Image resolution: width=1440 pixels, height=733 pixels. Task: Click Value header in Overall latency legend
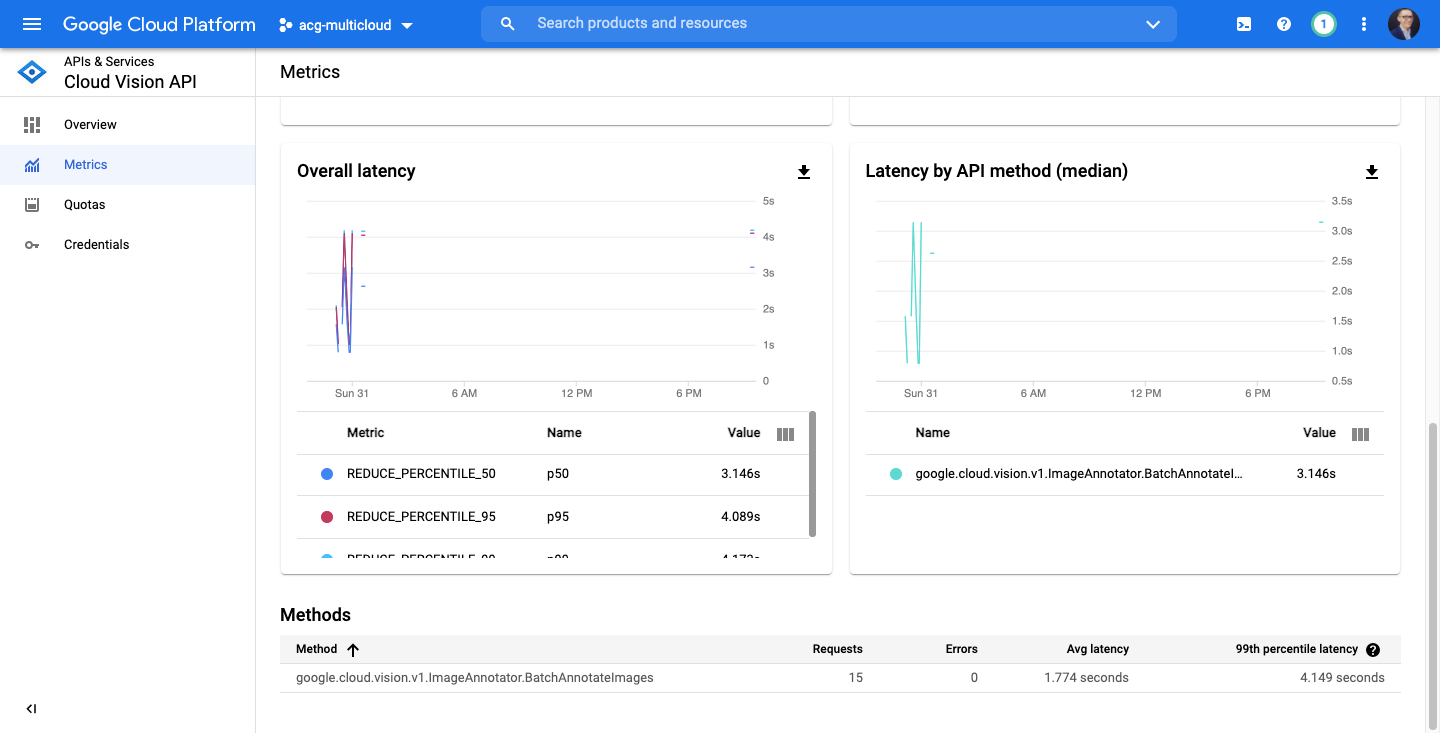click(x=744, y=433)
